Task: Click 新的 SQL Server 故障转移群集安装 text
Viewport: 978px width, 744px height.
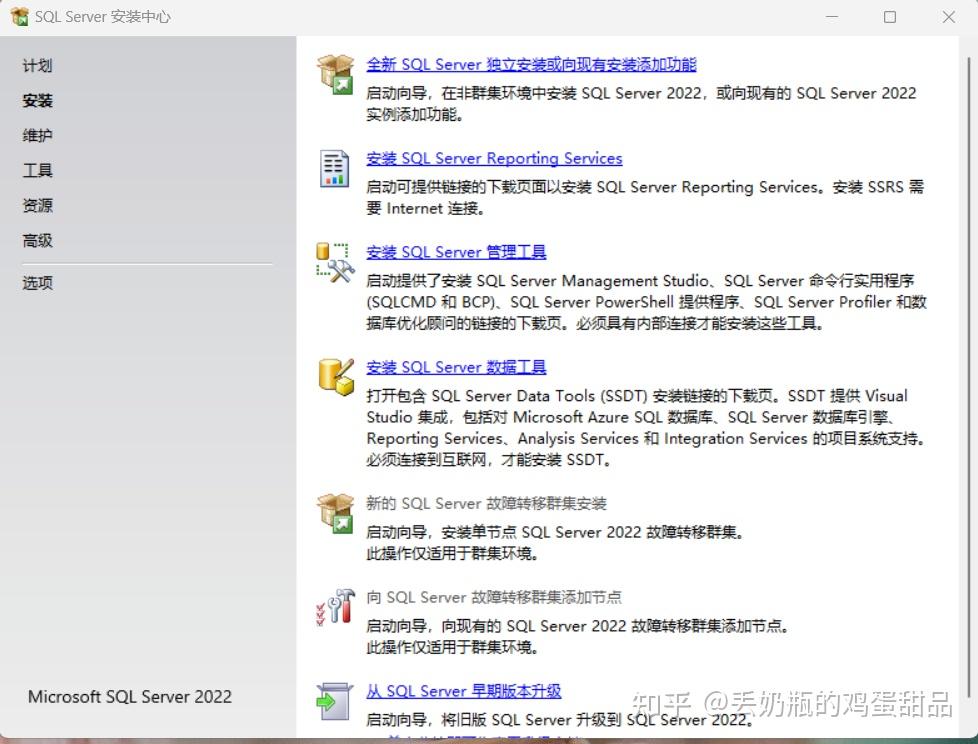Action: [487, 503]
